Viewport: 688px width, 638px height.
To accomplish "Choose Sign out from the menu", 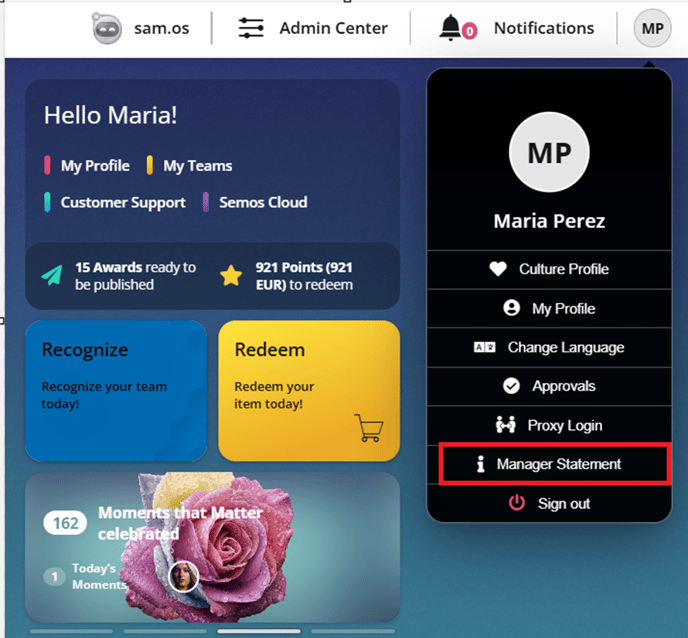I will [x=549, y=503].
